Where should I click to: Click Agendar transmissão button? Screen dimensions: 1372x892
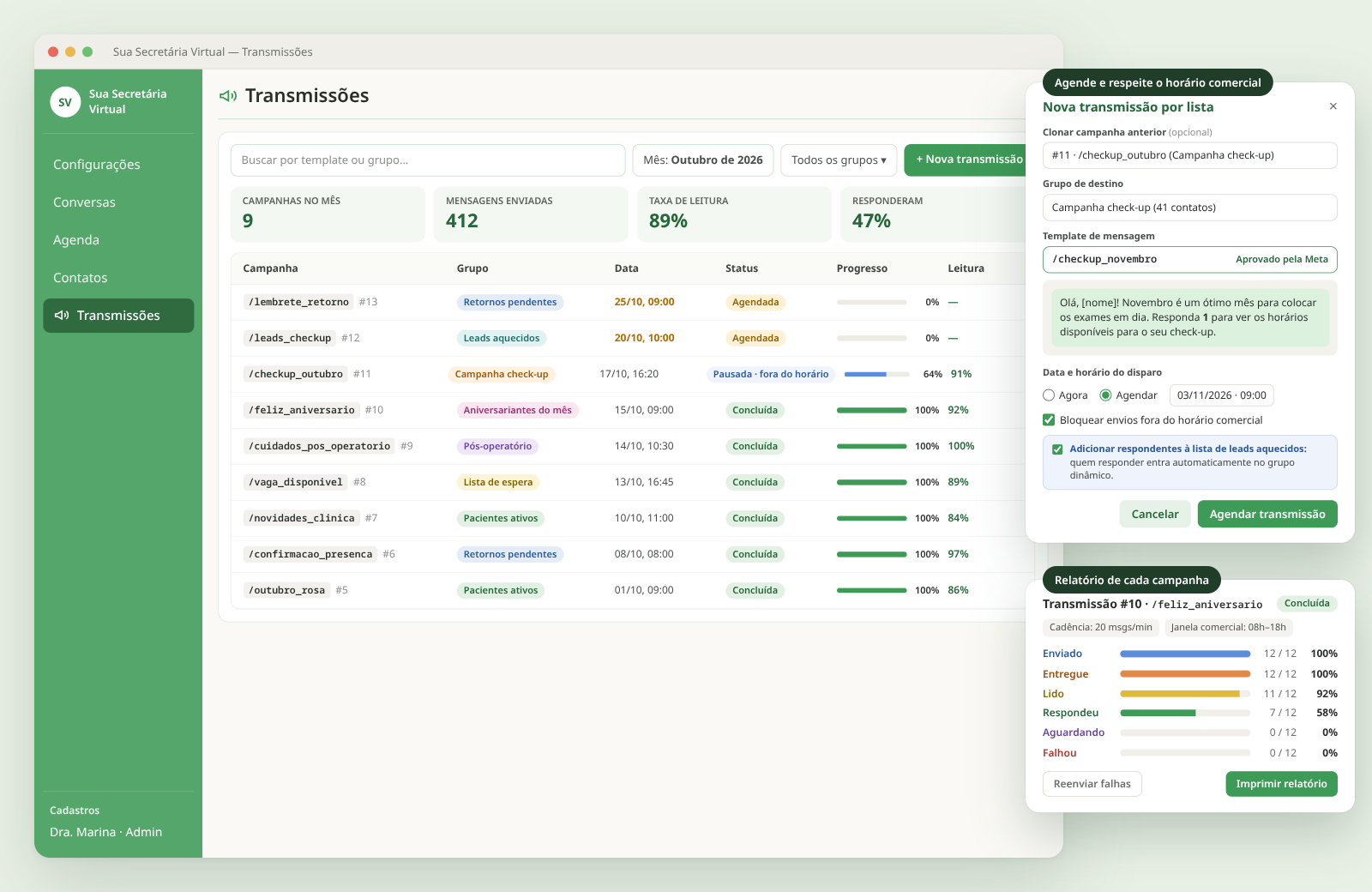point(1267,515)
